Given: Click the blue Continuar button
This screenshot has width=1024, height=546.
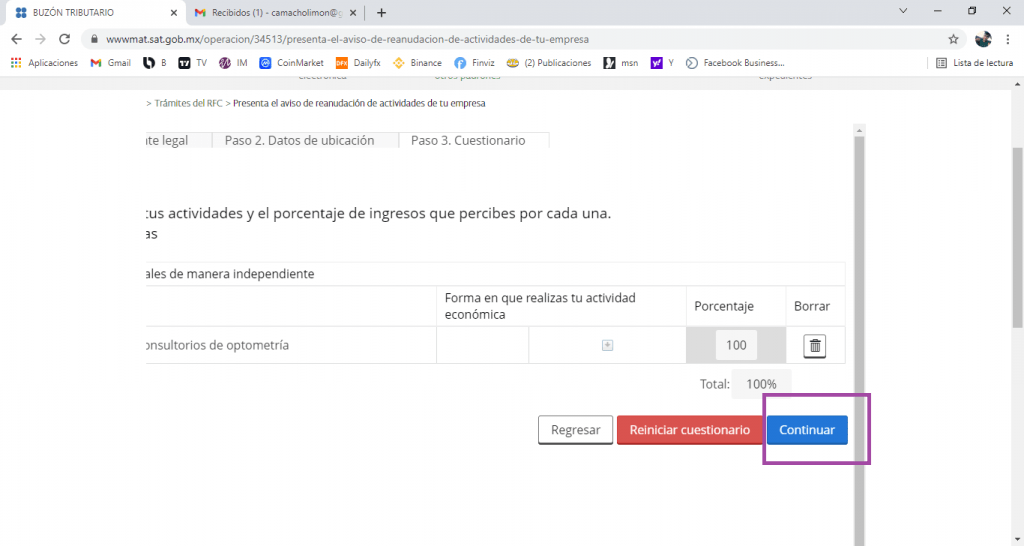Looking at the screenshot, I should (x=807, y=430).
